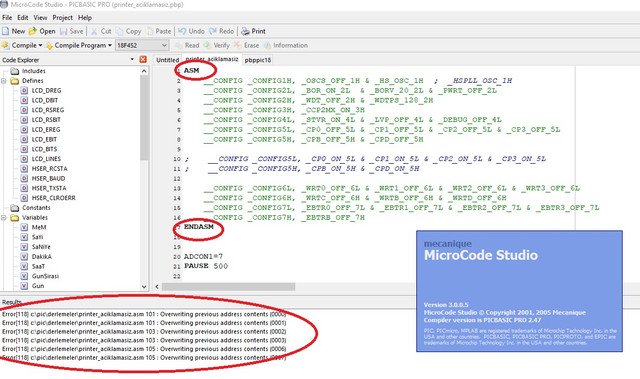The width and height of the screenshot is (640, 379).
Task: Select HSER_CLROERR in the Defines list
Action: (x=53, y=198)
